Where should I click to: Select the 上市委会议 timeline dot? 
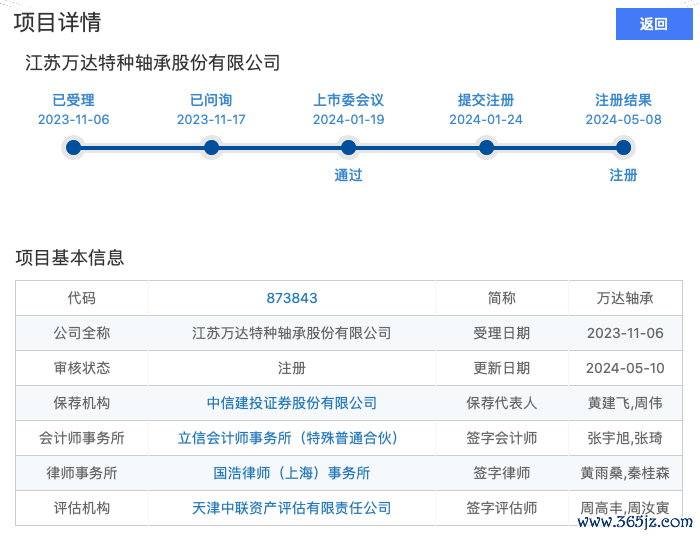(x=349, y=148)
